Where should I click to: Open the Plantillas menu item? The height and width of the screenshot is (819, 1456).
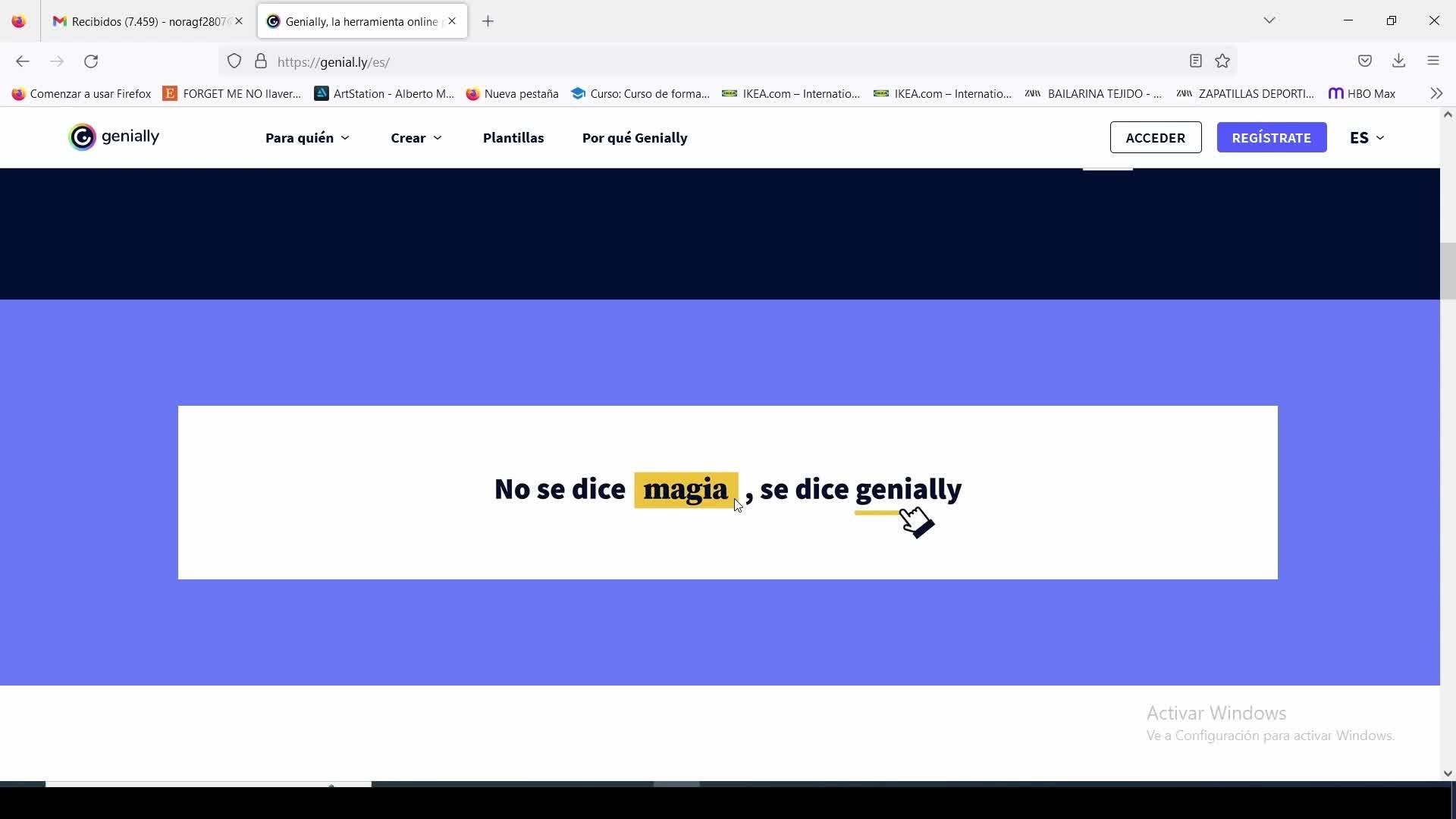point(513,138)
